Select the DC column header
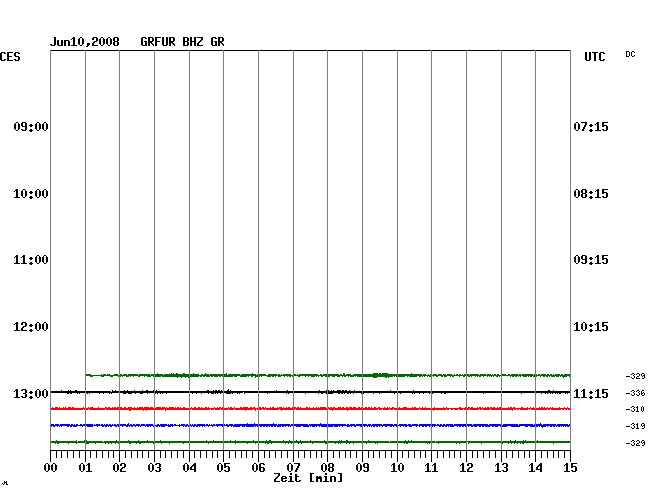 (630, 54)
